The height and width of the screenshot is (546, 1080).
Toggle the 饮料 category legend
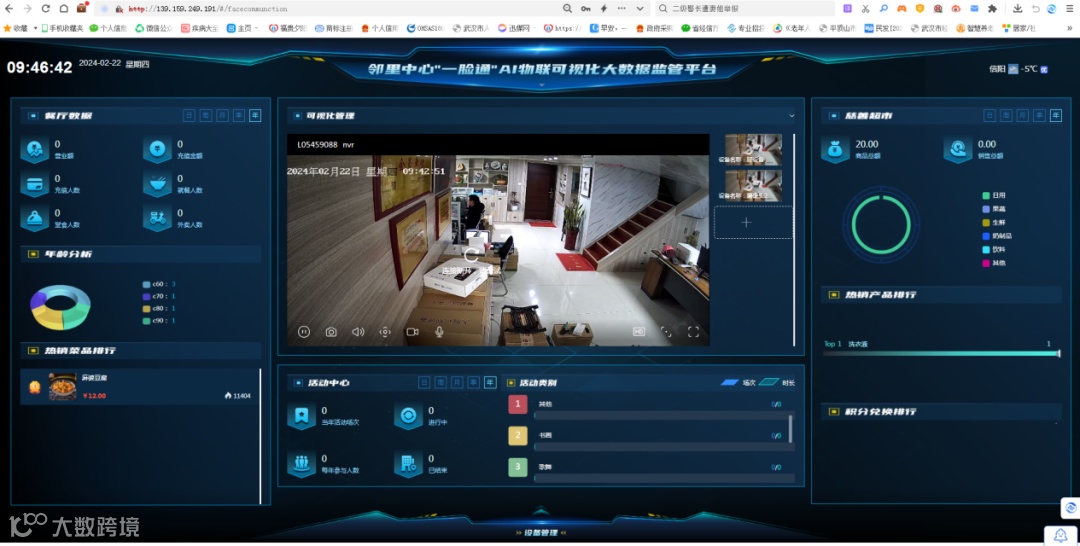coord(995,249)
